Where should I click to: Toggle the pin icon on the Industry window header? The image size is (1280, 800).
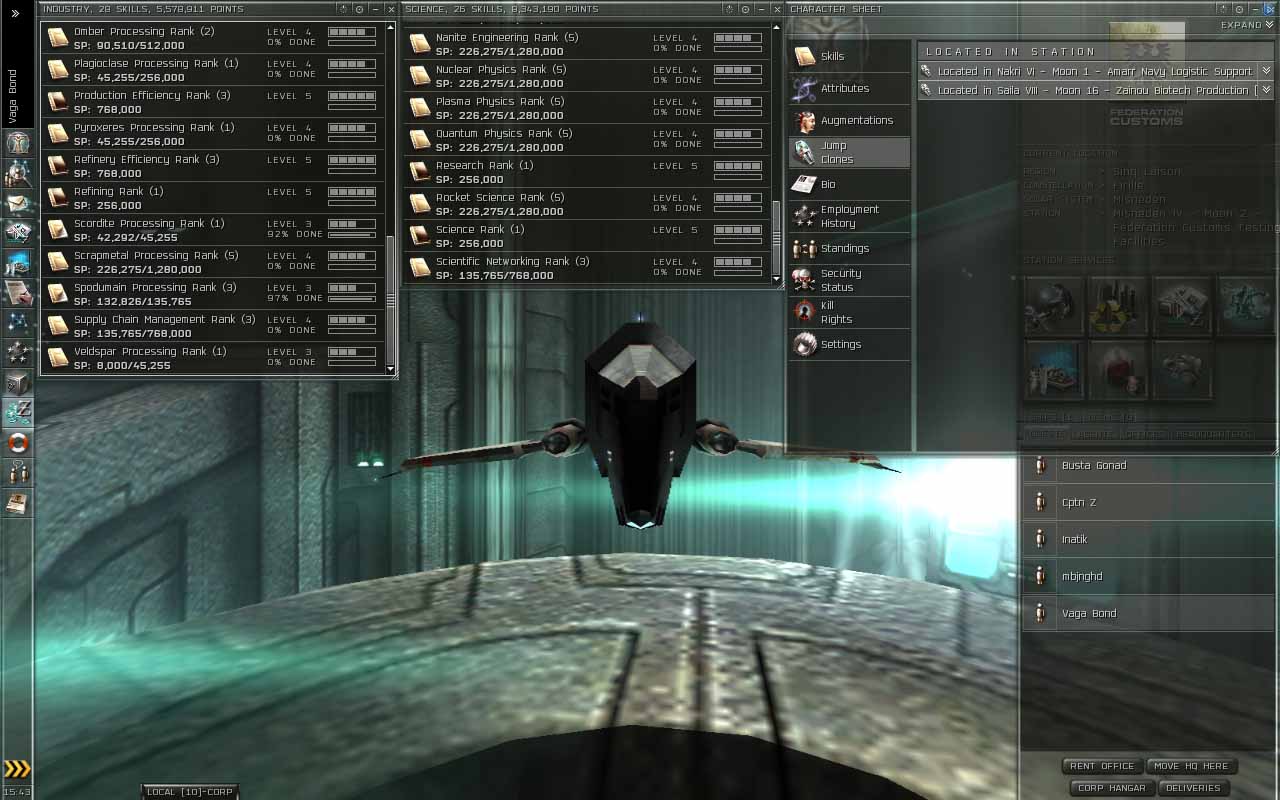tap(345, 9)
